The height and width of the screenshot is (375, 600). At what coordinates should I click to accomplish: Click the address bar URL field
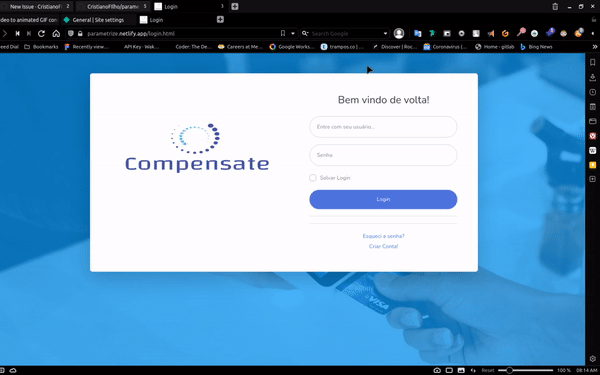pyautogui.click(x=182, y=34)
